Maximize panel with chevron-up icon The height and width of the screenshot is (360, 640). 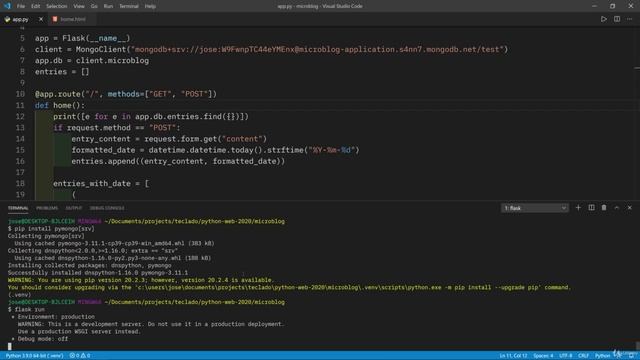click(617, 208)
